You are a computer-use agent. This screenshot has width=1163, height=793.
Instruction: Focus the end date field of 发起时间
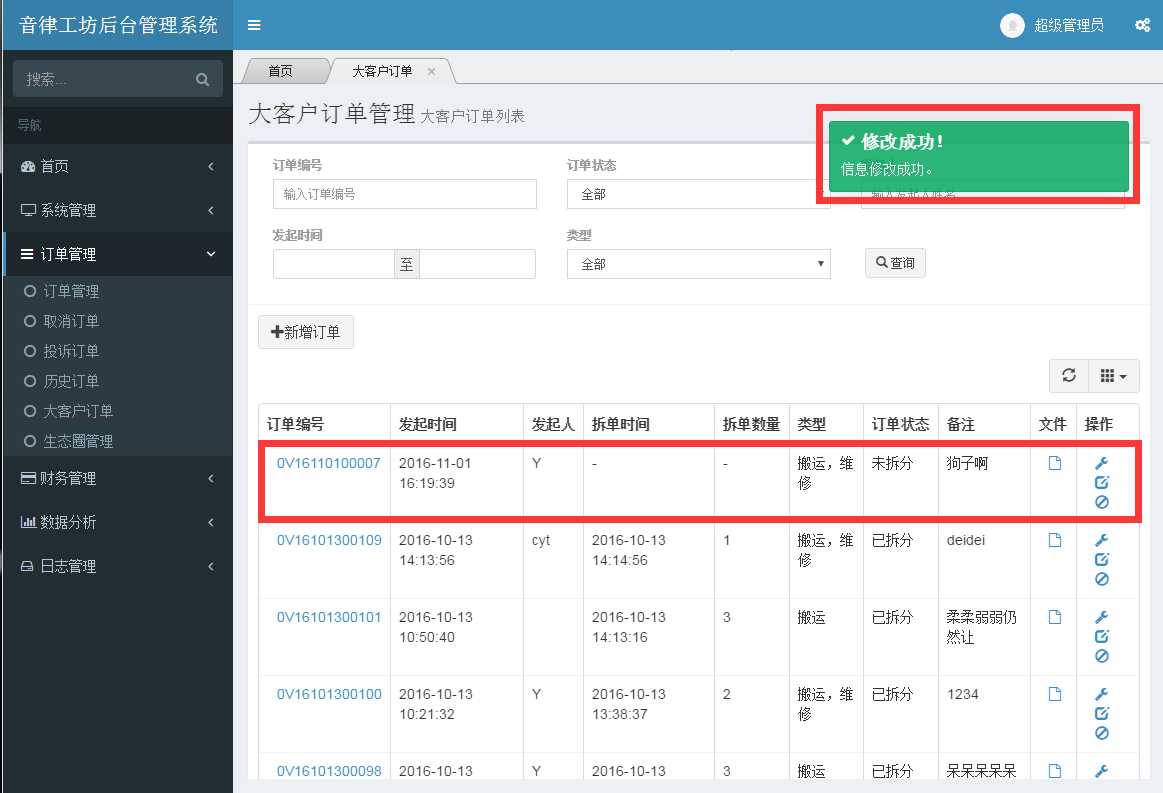[478, 264]
